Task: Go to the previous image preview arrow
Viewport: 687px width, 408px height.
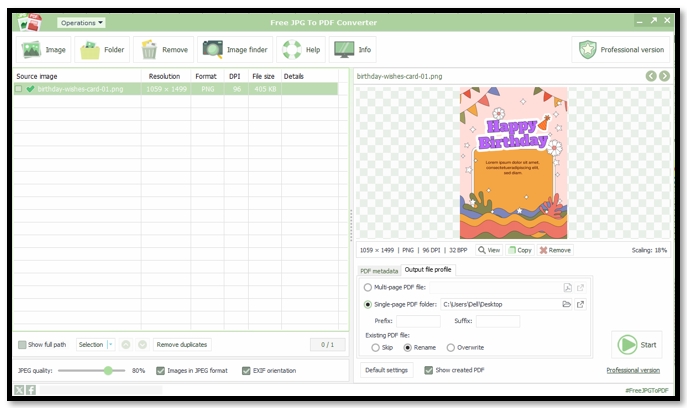Action: pos(651,76)
